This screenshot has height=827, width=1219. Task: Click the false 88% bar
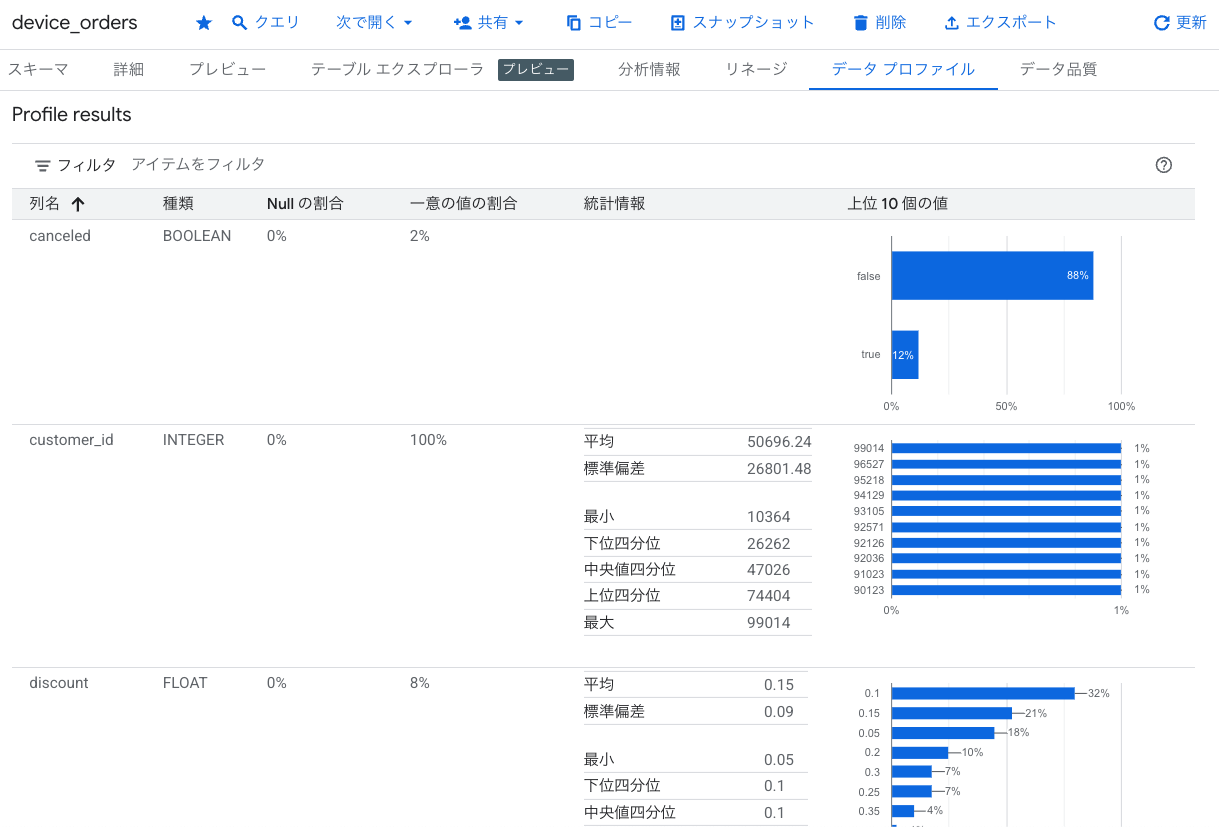click(992, 275)
